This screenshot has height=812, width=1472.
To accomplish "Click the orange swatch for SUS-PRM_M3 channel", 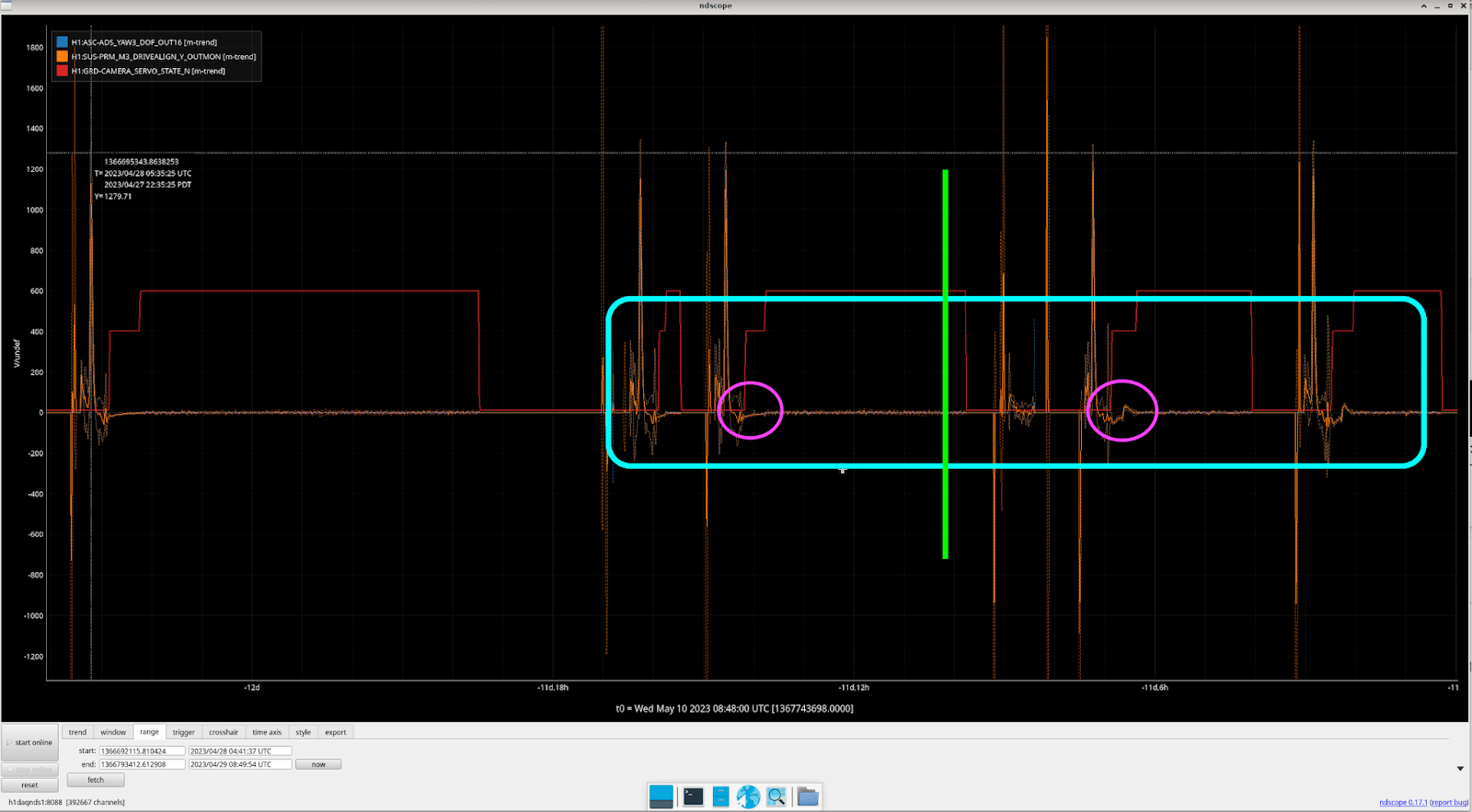I will coord(62,56).
